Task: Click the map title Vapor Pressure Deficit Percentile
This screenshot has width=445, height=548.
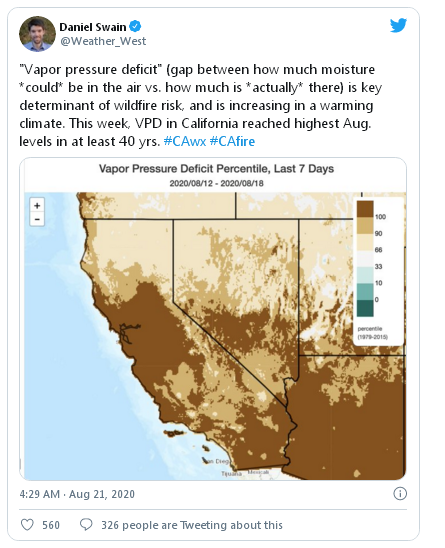Action: (x=216, y=169)
